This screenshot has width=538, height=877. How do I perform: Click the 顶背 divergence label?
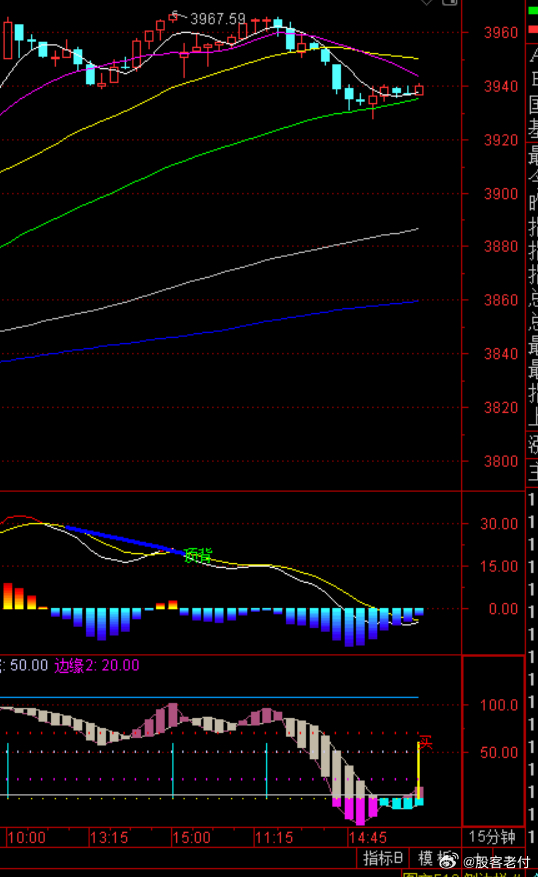click(199, 555)
